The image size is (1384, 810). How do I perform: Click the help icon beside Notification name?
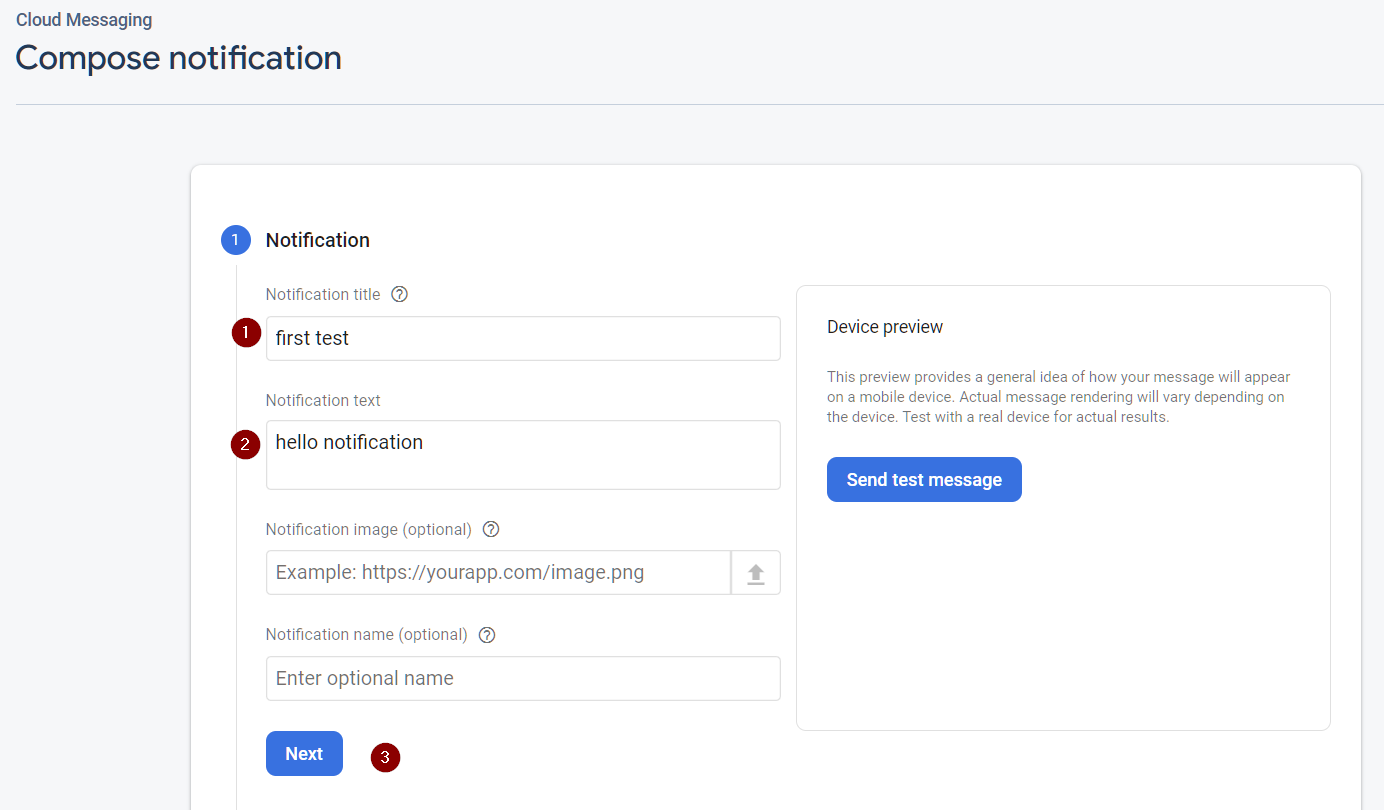tap(487, 635)
